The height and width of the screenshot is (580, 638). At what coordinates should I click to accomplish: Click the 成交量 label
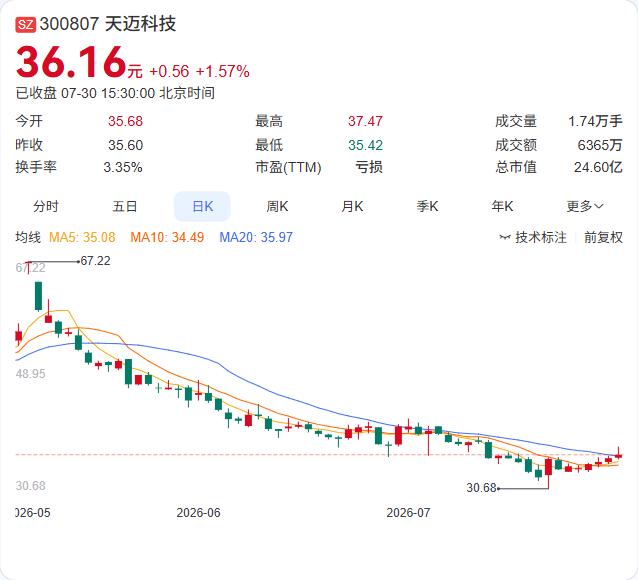click(x=516, y=121)
